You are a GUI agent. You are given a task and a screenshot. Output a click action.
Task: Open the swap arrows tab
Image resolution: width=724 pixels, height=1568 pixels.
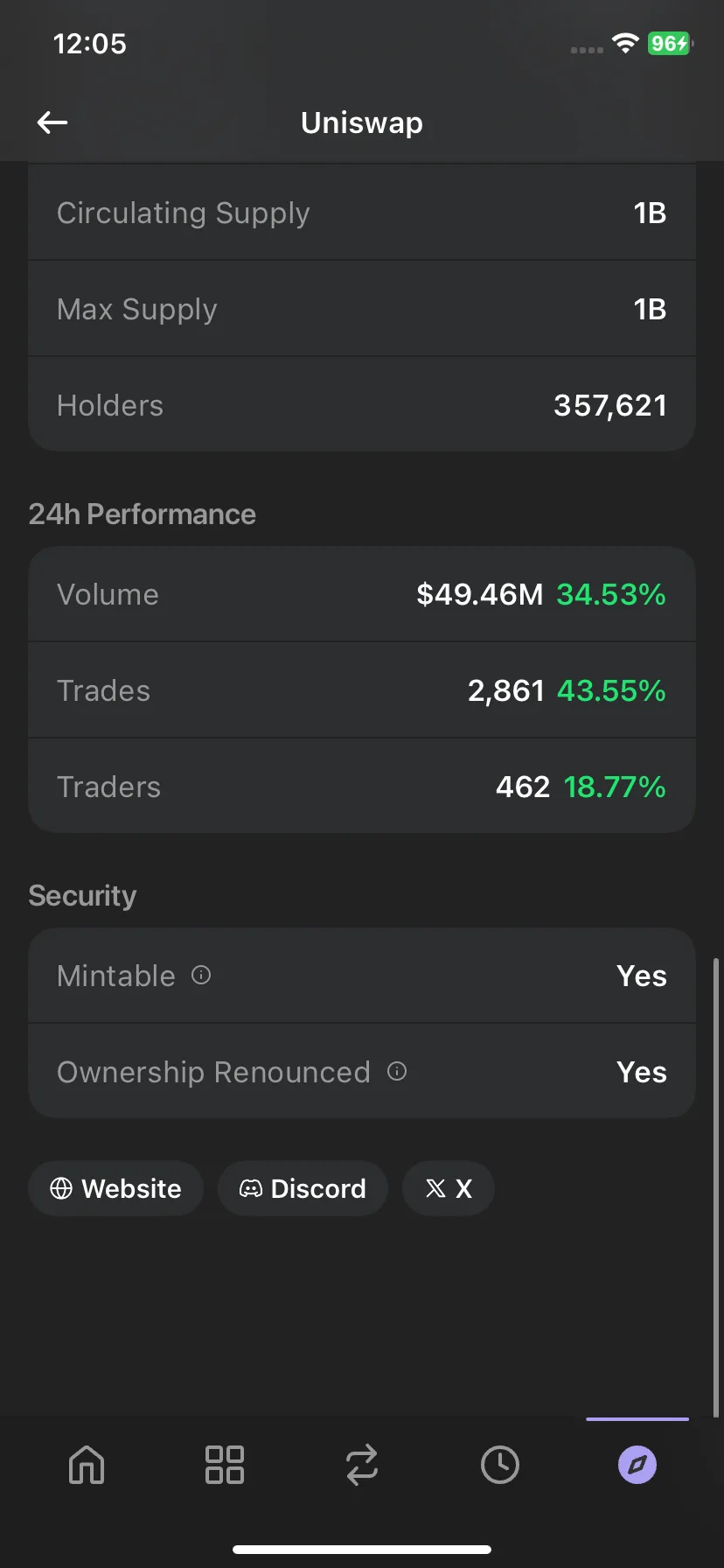pos(361,1464)
